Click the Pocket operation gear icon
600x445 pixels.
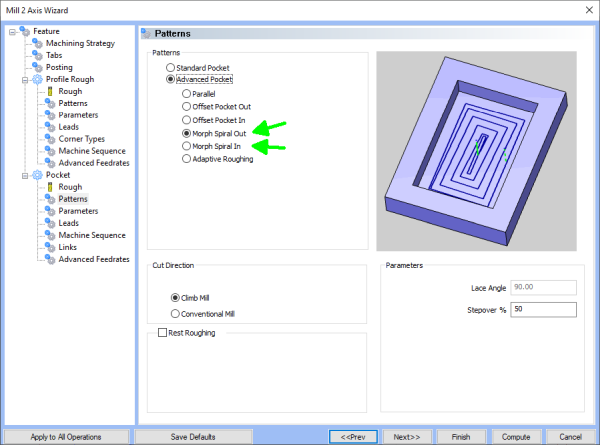[38, 175]
